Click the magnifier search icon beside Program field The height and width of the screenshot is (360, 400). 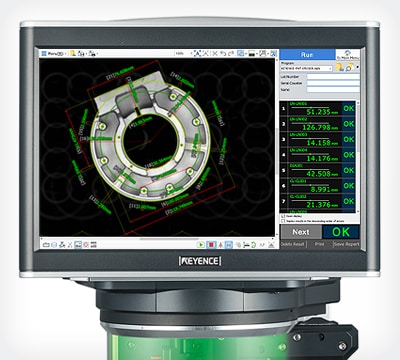(349, 68)
